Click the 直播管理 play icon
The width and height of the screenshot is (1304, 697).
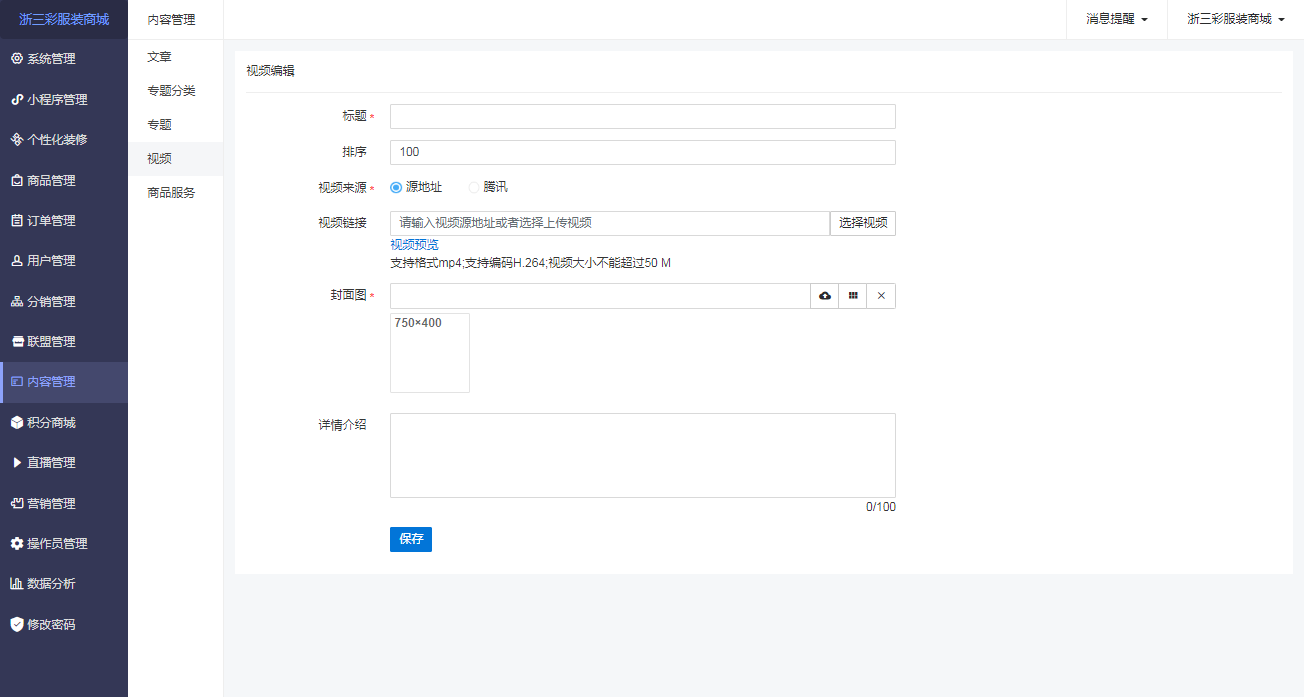tap(16, 463)
